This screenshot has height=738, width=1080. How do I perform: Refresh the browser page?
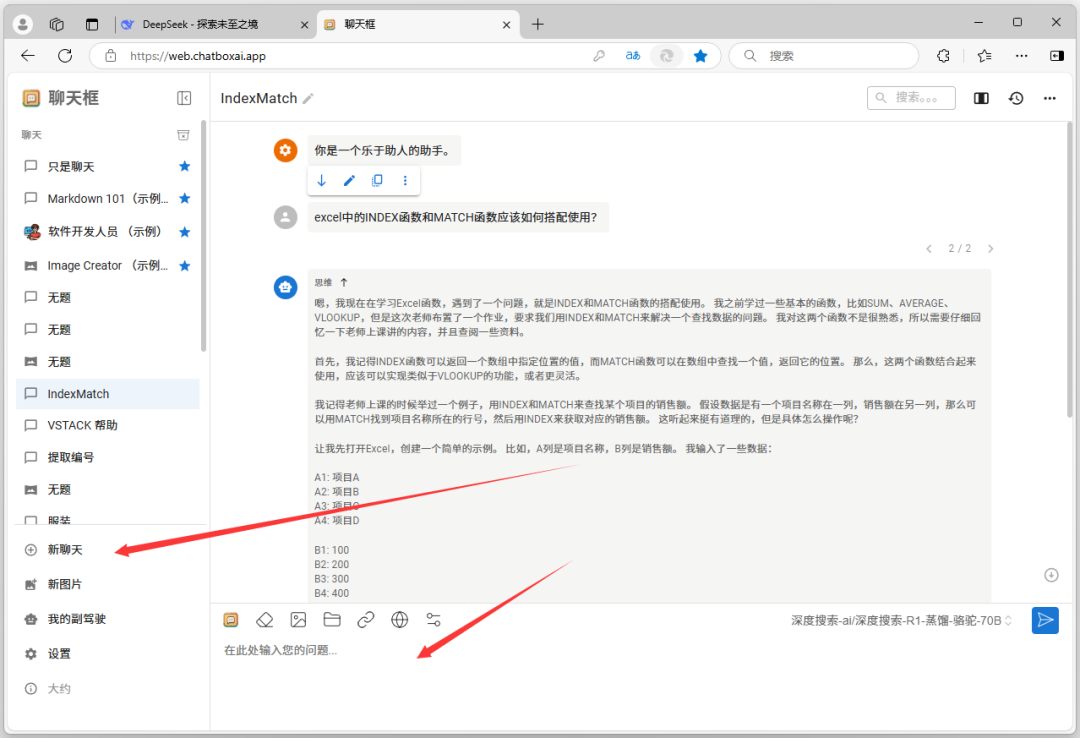coord(65,56)
